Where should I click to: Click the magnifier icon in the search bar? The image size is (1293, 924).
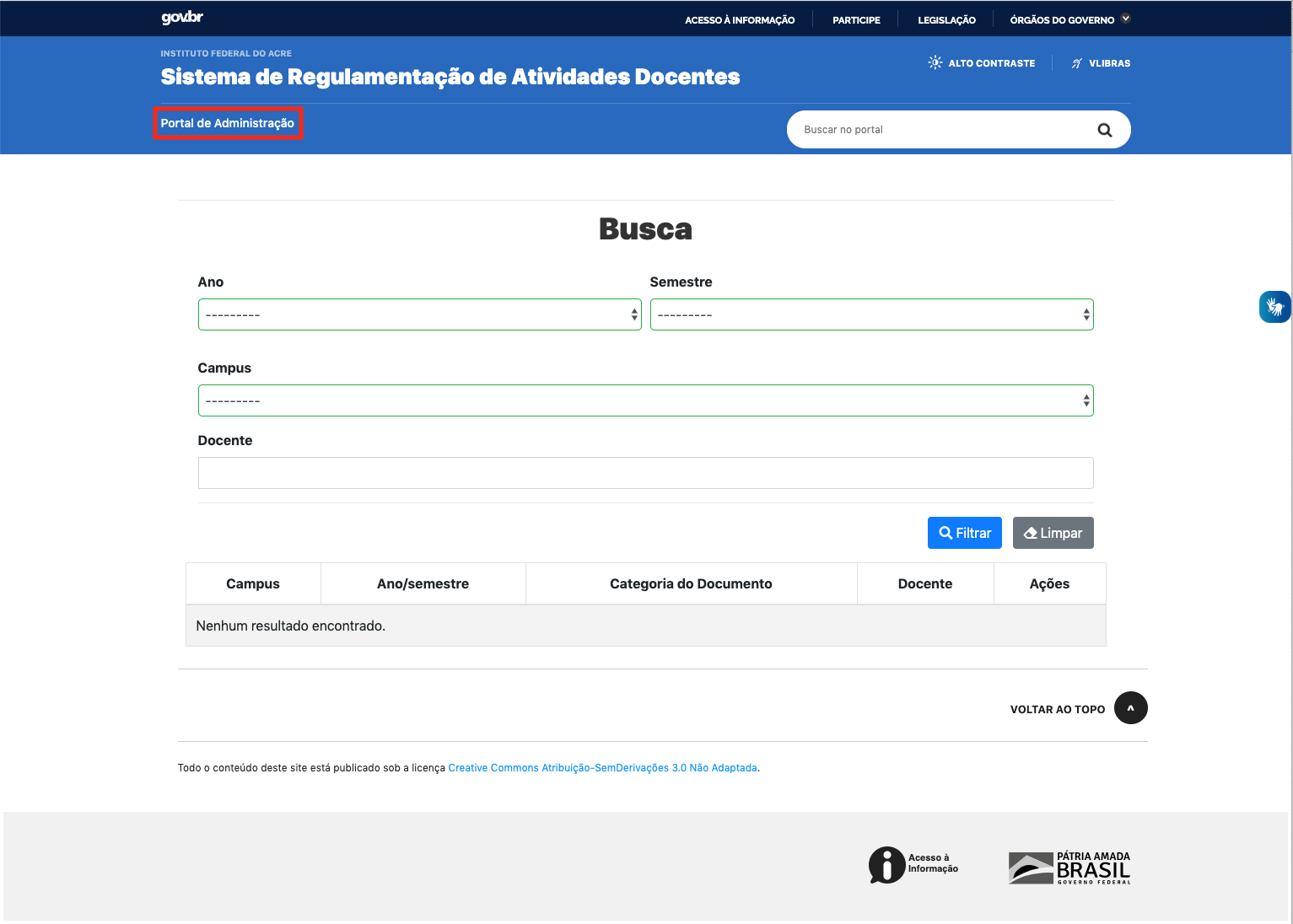(x=1105, y=129)
